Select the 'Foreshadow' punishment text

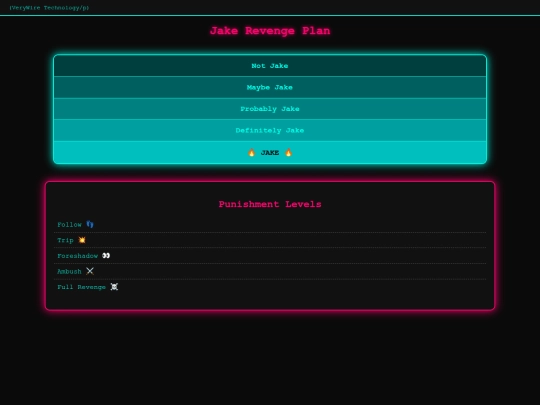(x=77, y=256)
